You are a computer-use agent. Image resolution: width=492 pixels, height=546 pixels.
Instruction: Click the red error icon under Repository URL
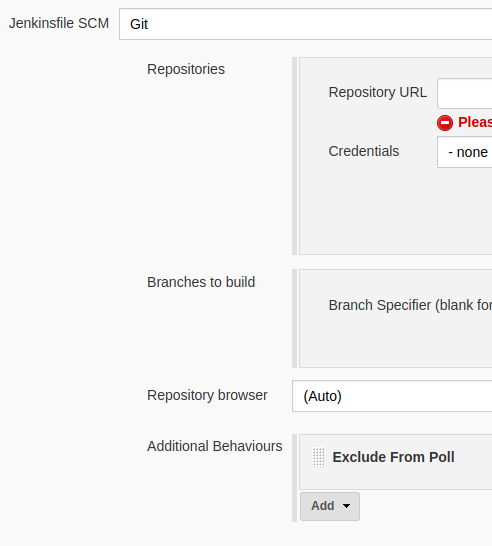[445, 123]
